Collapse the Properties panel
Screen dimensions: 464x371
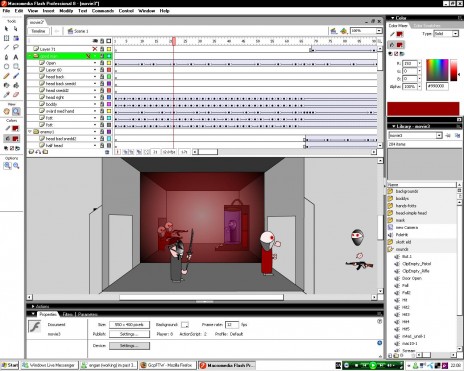pyautogui.click(x=33, y=314)
